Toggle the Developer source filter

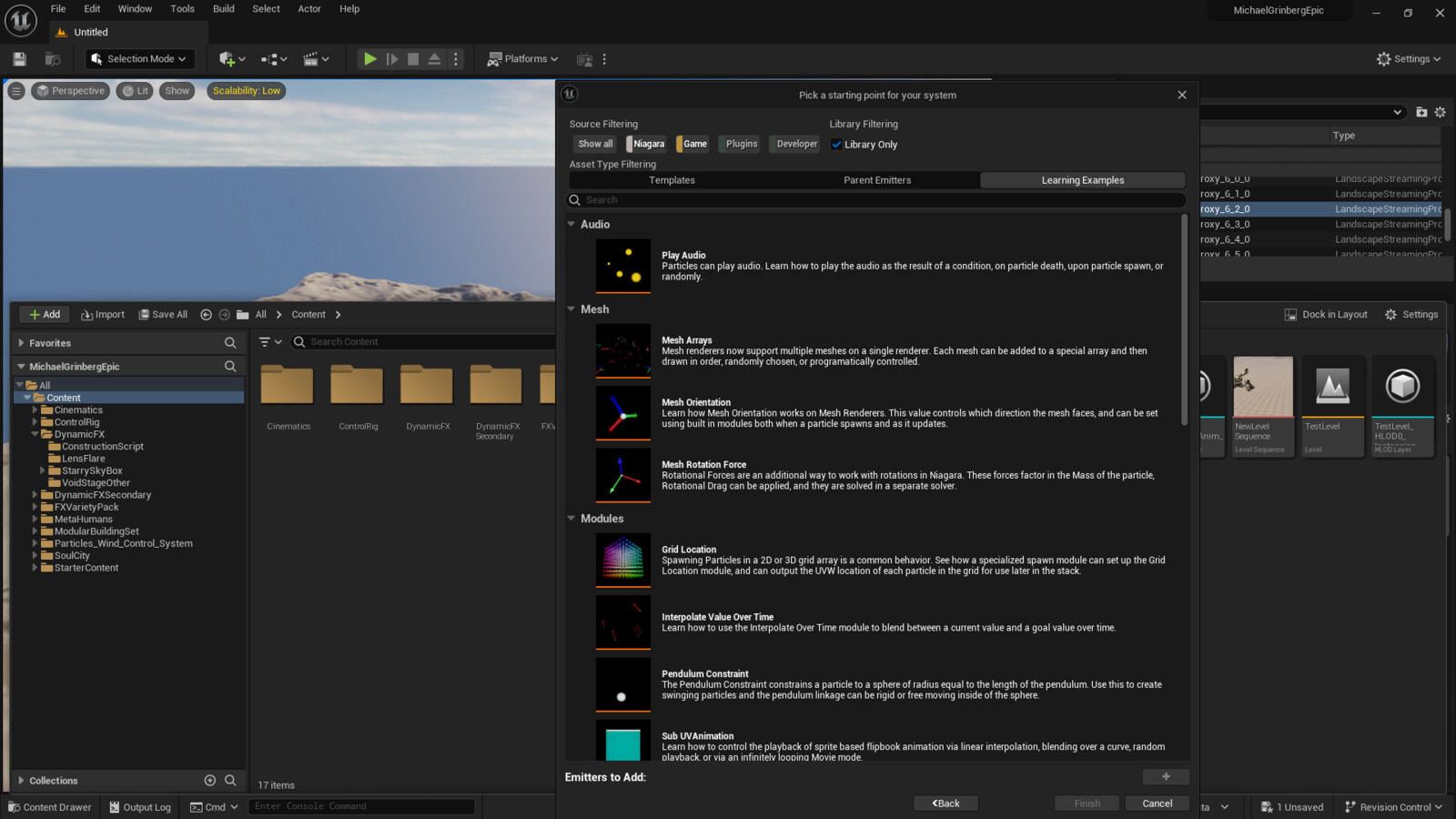click(x=794, y=144)
